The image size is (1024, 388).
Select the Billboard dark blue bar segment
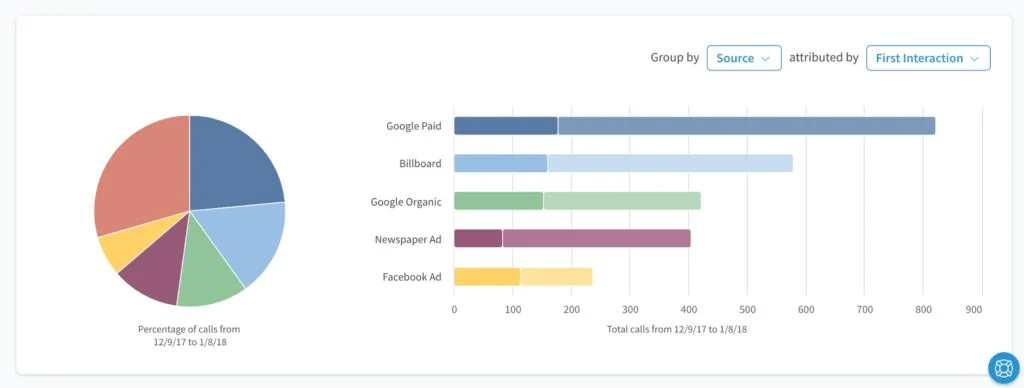point(500,163)
